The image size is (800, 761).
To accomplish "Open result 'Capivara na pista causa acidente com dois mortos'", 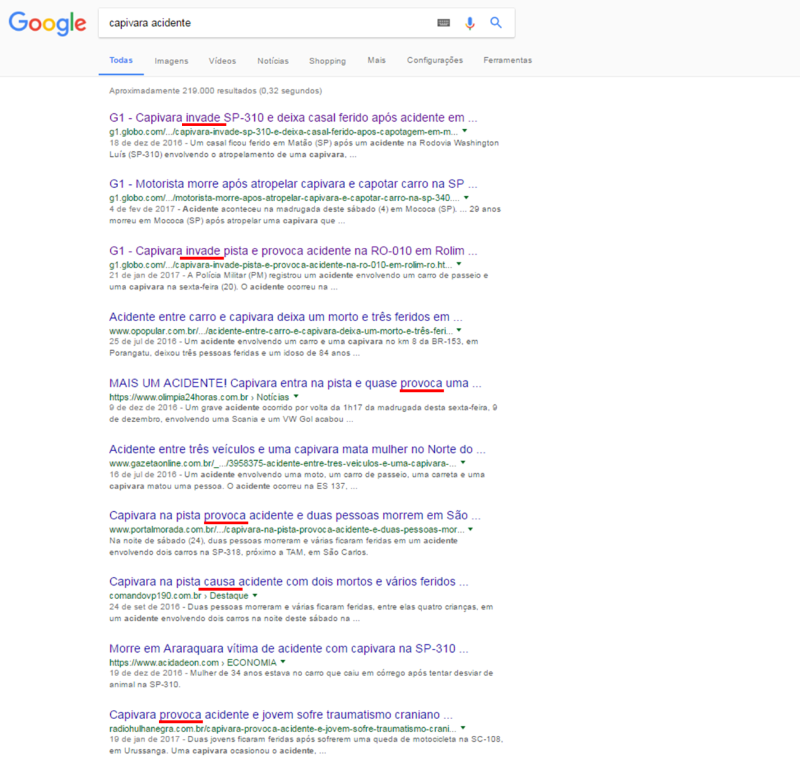I will point(289,582).
